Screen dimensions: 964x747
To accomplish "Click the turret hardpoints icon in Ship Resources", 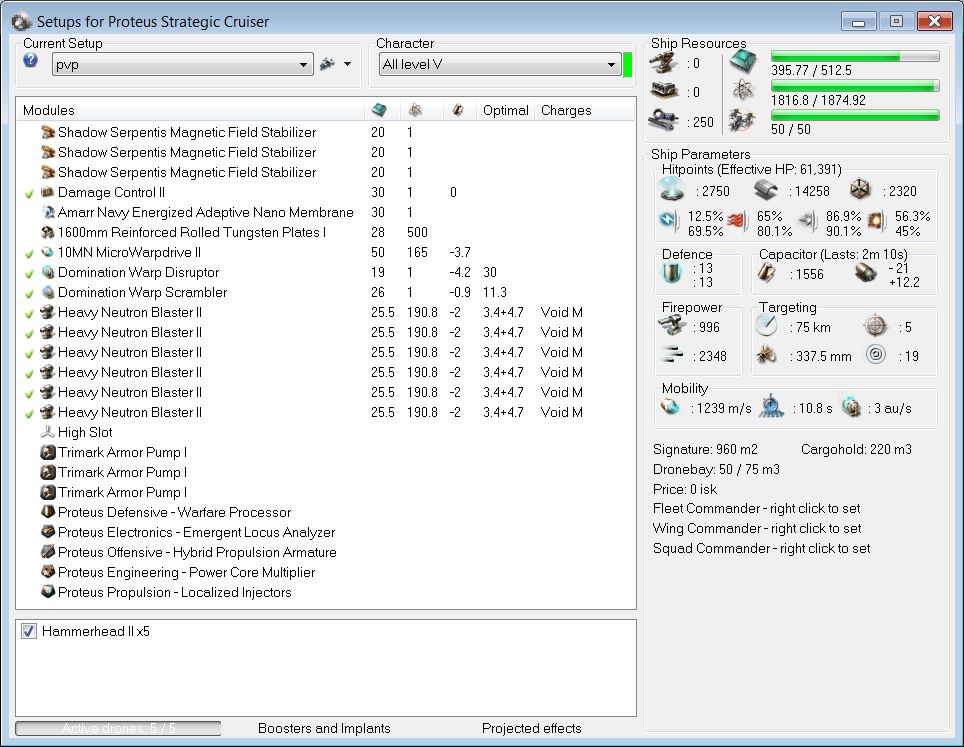I will tap(663, 63).
